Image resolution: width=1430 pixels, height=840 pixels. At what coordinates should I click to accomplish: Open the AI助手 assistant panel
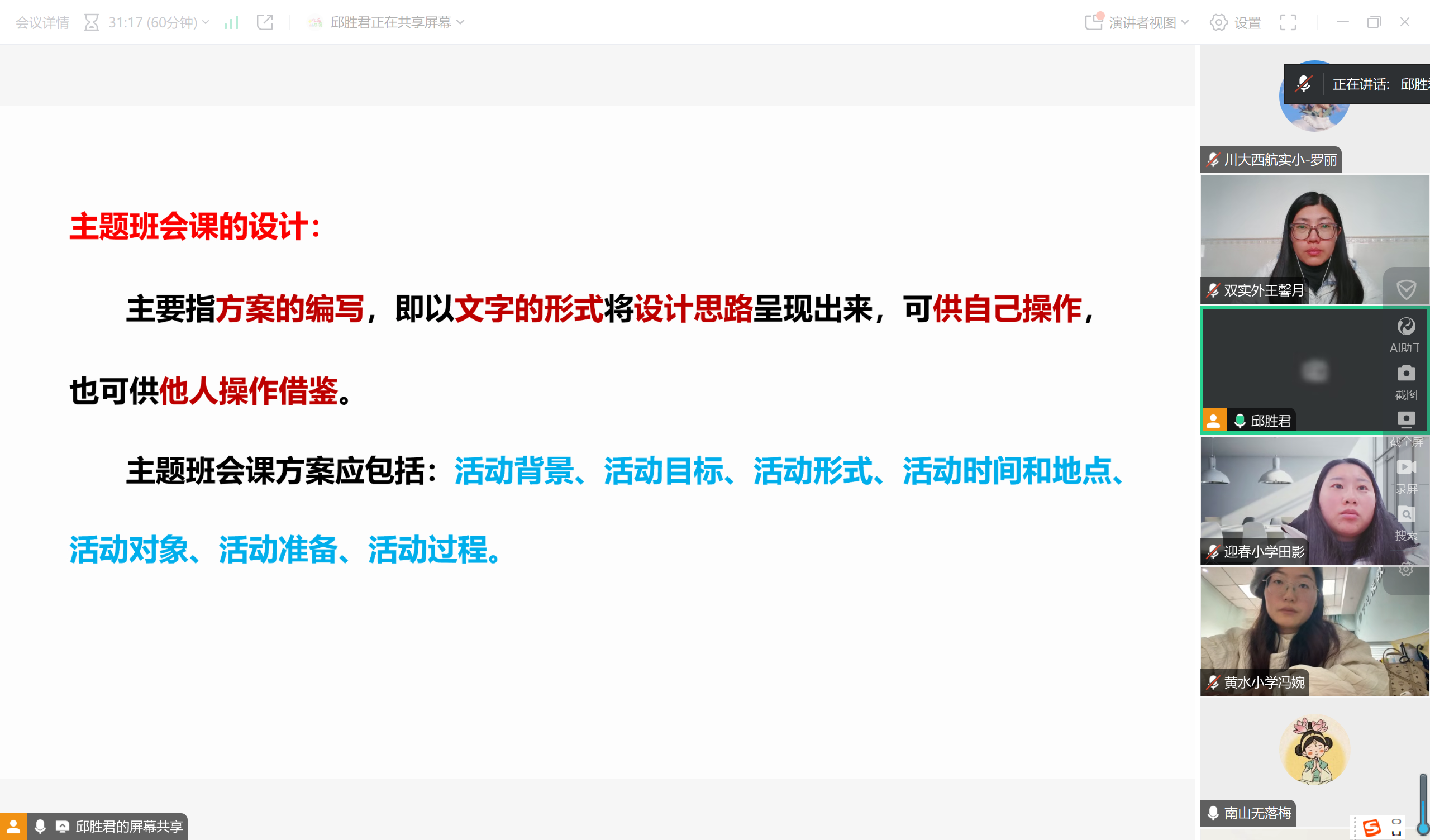pyautogui.click(x=1405, y=335)
